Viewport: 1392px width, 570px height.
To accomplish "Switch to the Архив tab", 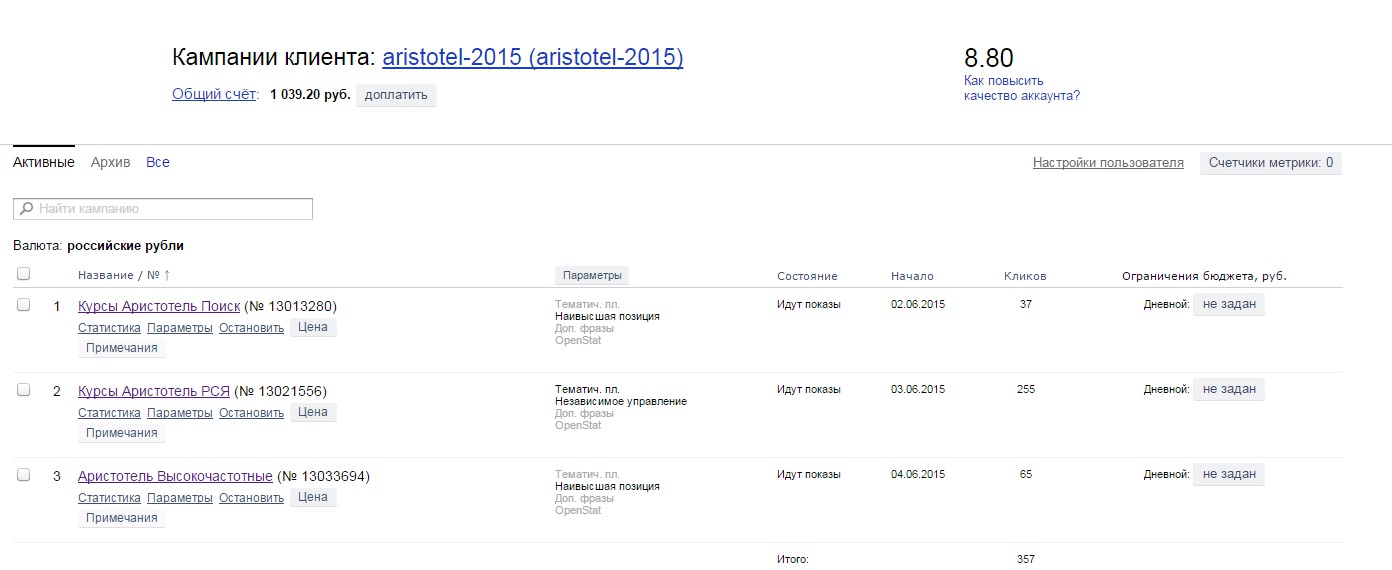I will (x=110, y=162).
